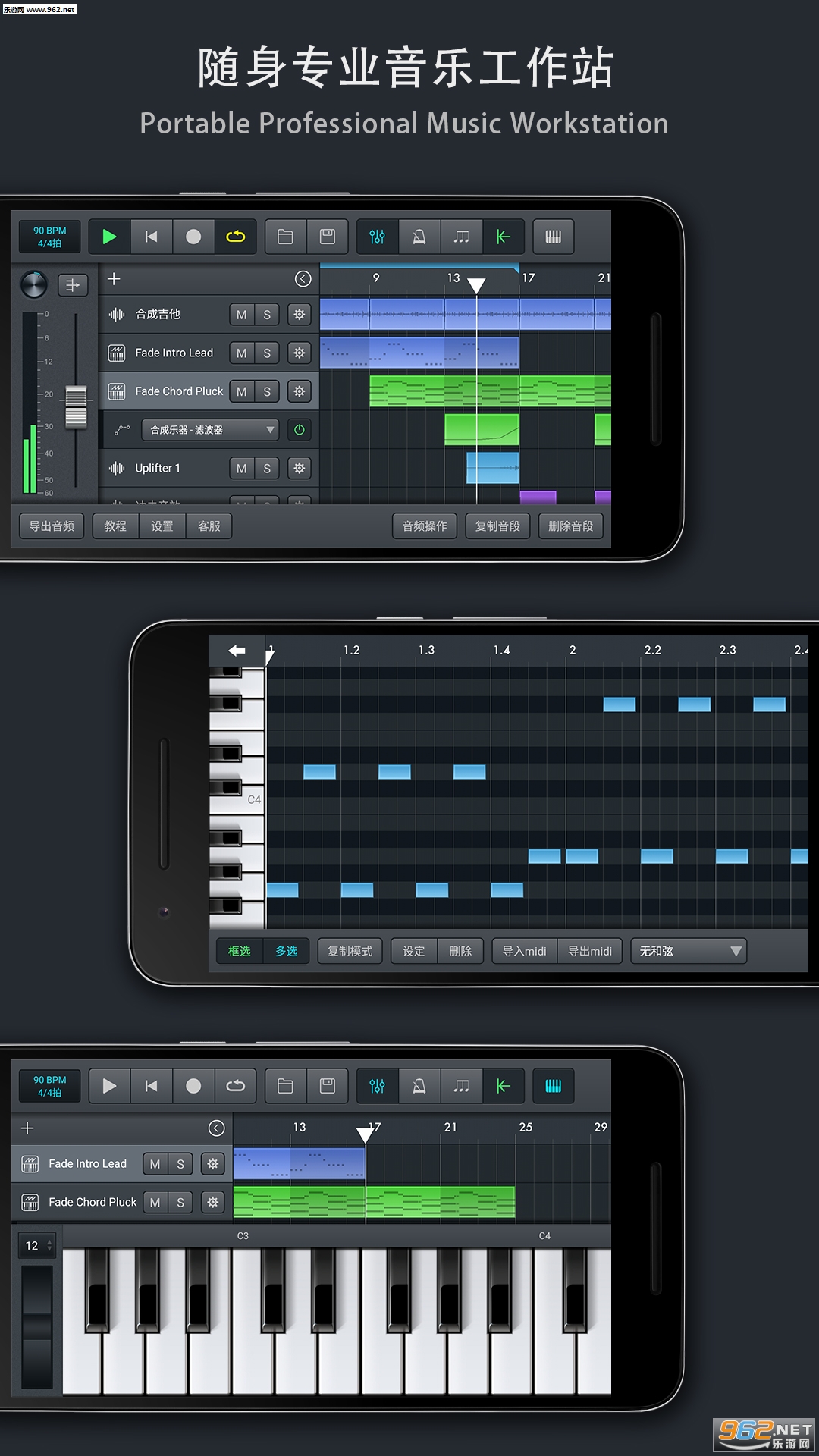Click the 导入midi button
Viewport: 819px width, 1456px height.
(x=525, y=951)
